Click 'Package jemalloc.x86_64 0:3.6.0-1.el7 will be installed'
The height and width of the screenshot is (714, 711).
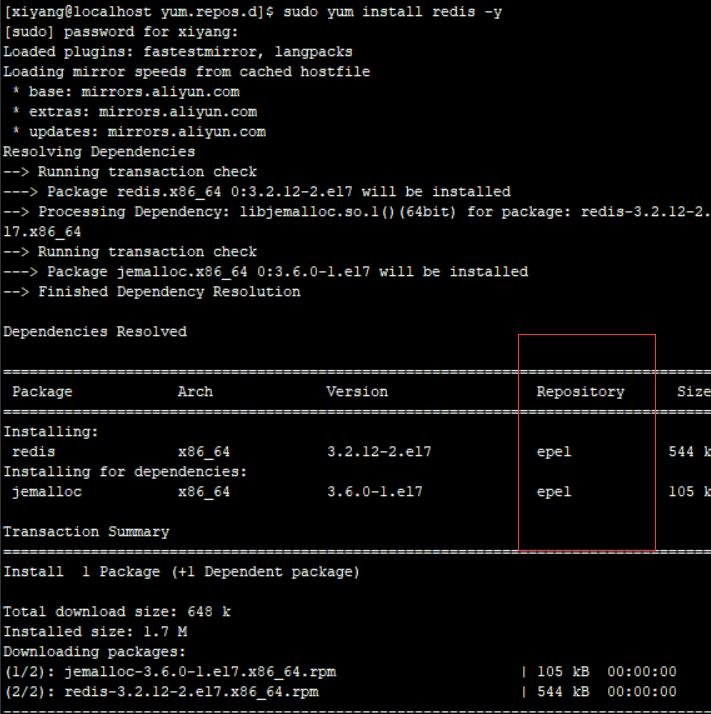click(x=287, y=272)
